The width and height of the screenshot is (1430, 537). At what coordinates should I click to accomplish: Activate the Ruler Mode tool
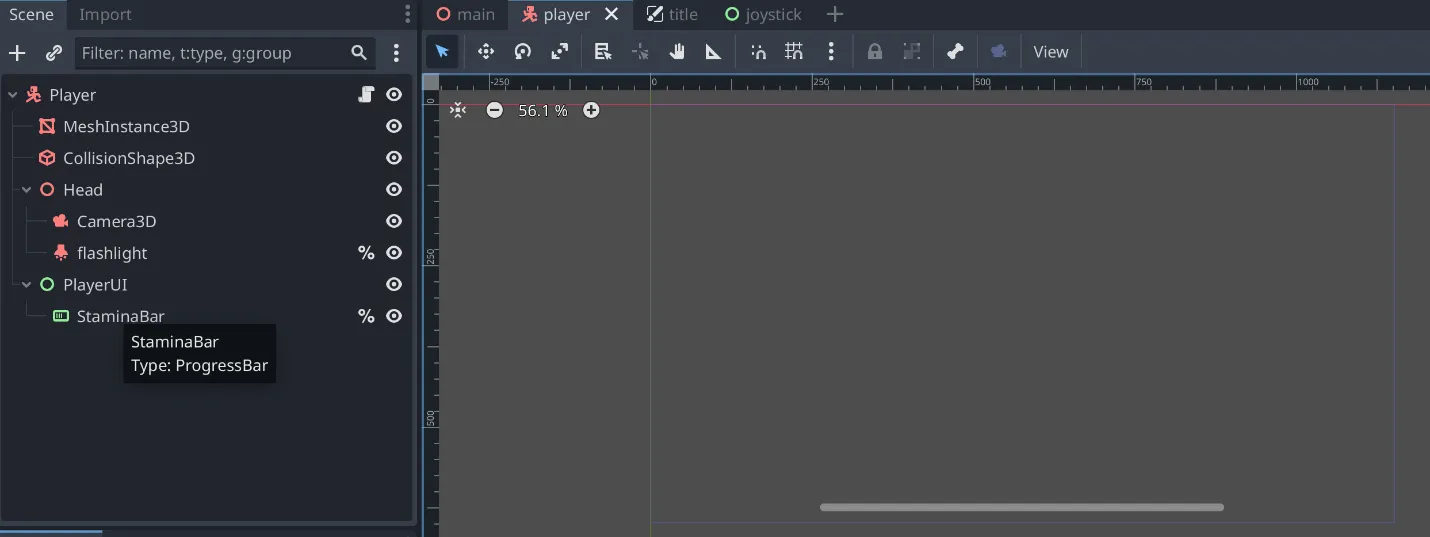(x=713, y=52)
